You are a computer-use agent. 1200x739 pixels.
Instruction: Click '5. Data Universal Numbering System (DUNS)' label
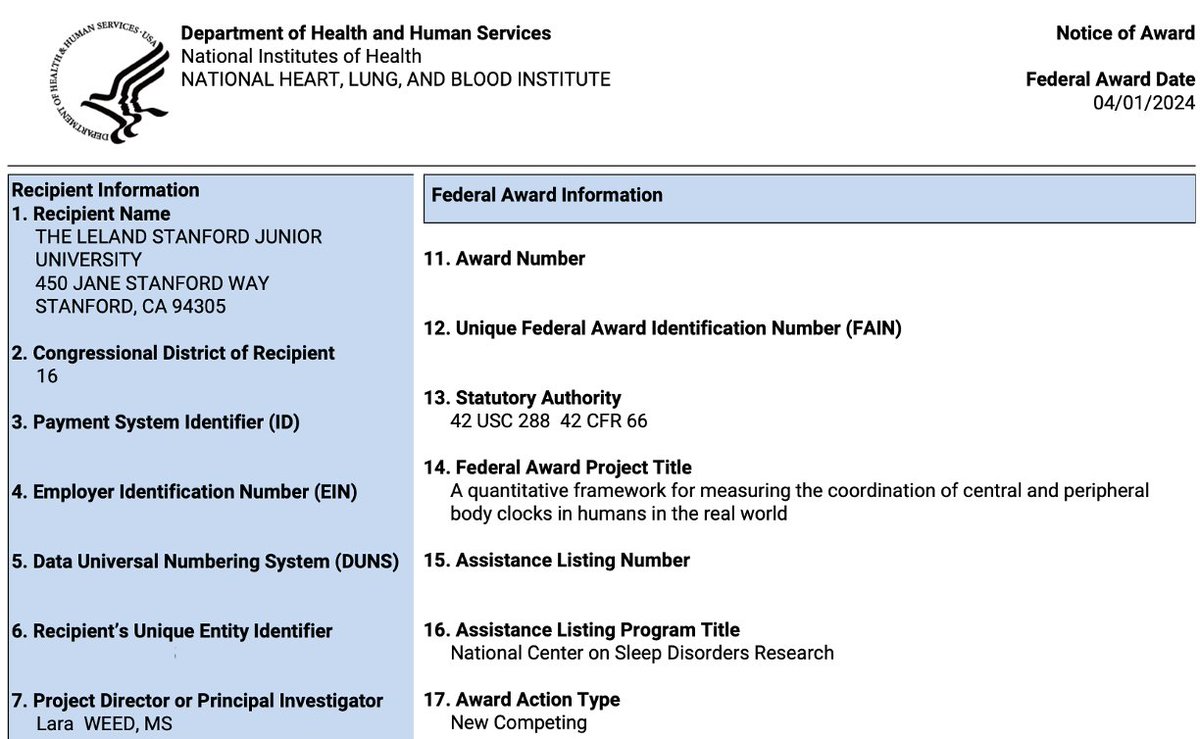205,561
